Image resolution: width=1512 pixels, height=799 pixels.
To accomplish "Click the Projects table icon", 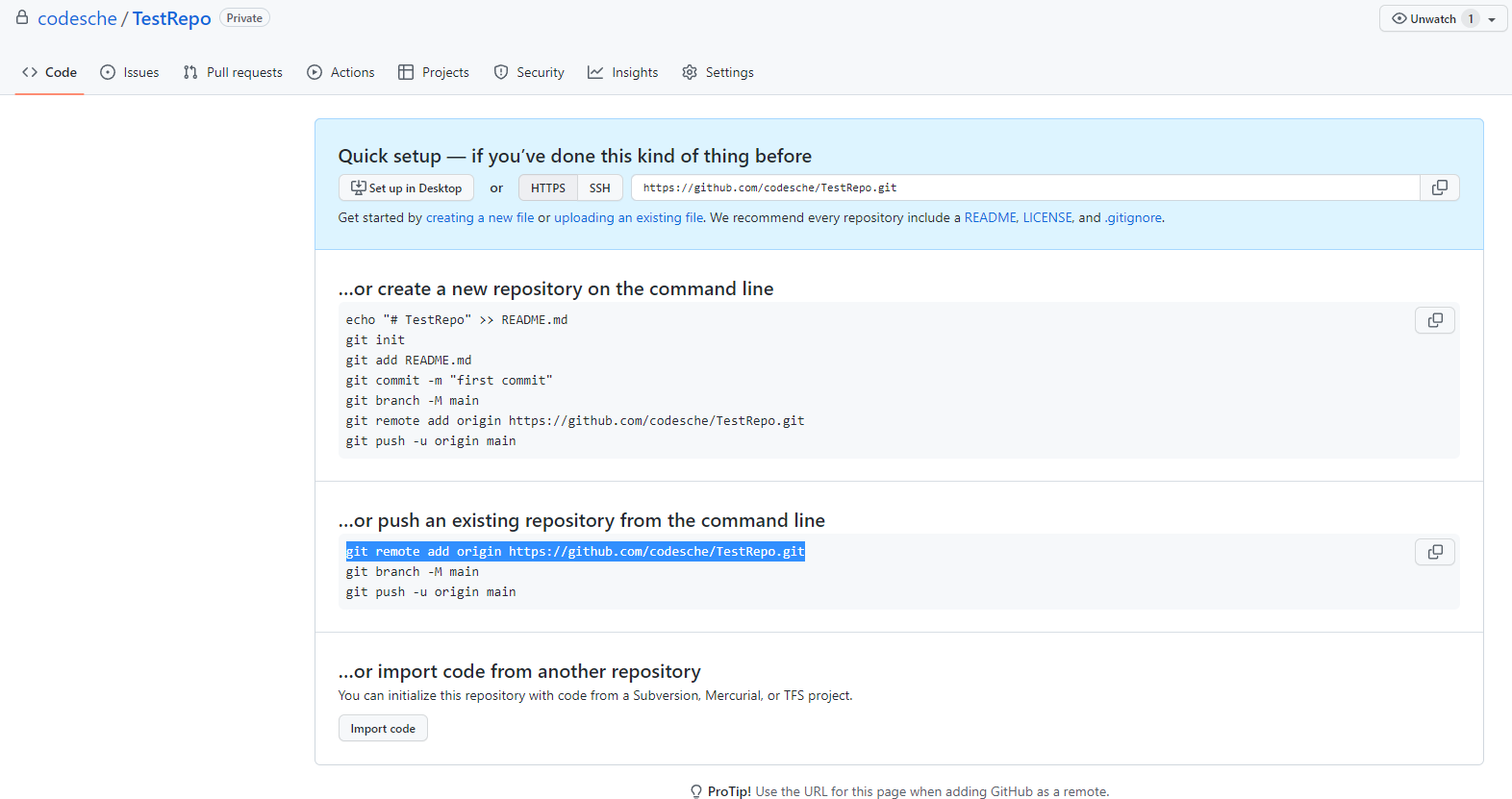I will click(406, 72).
